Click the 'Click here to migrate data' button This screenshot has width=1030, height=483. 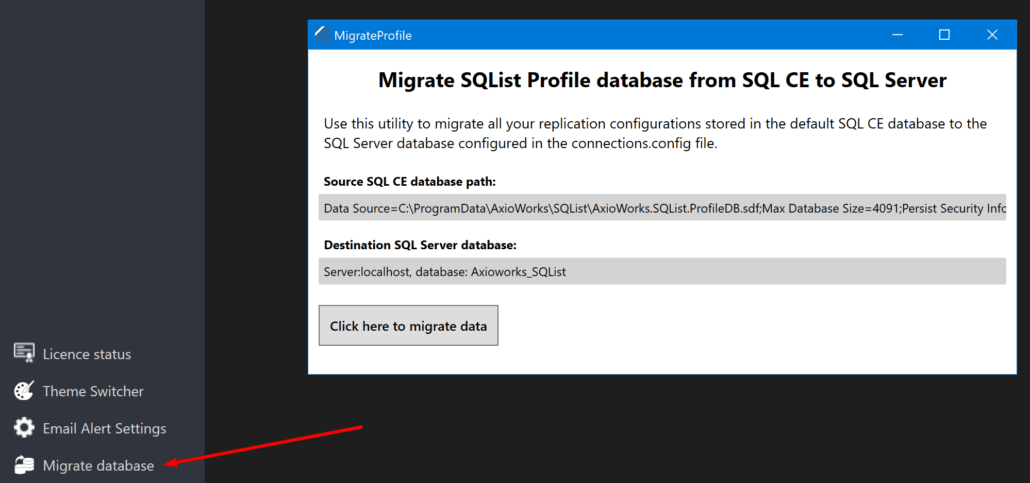[409, 325]
